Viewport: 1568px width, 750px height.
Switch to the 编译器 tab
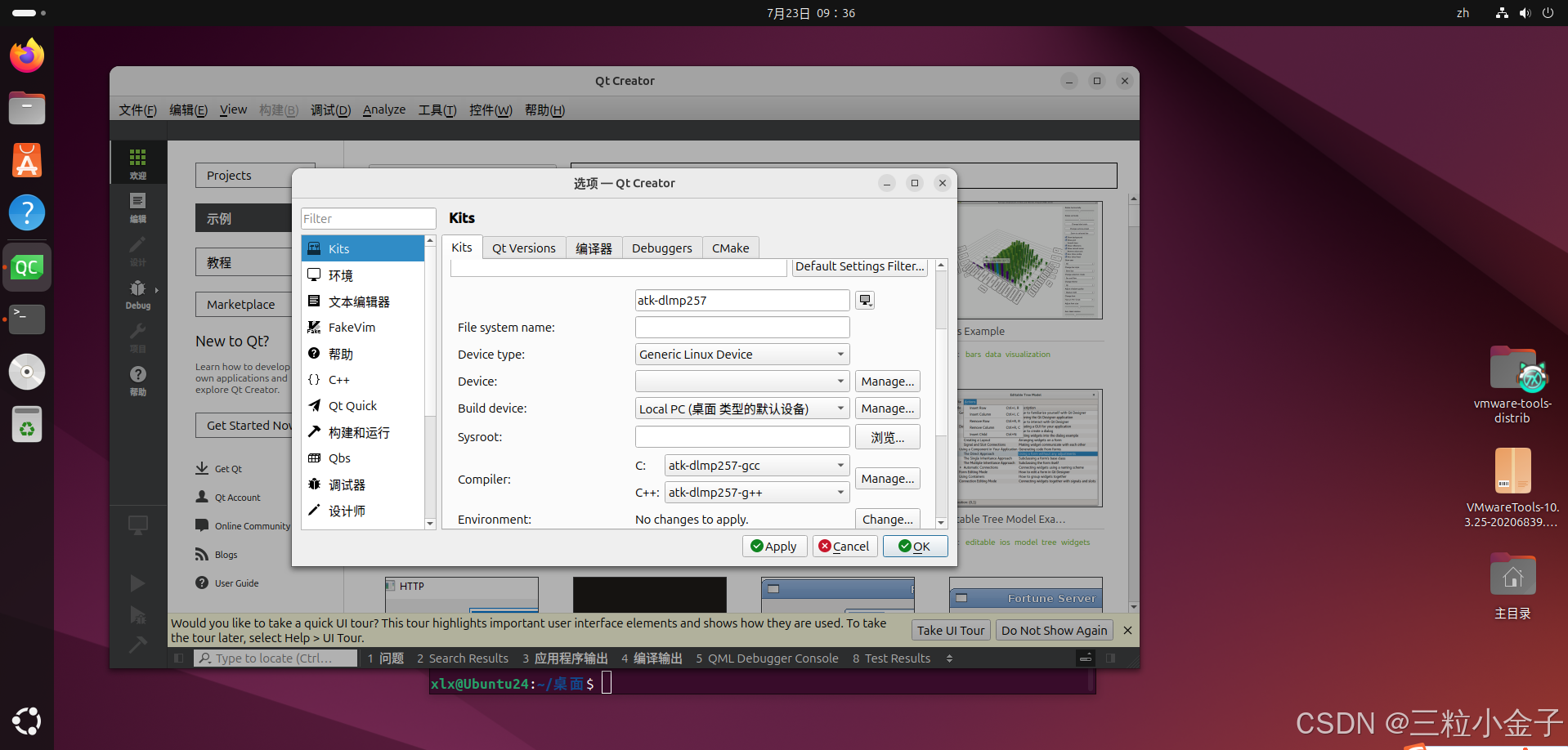pos(594,248)
